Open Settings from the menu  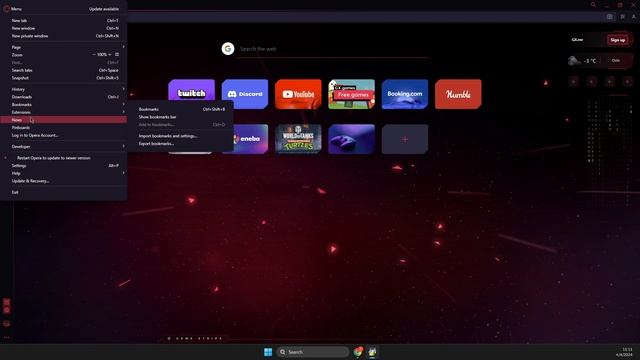pyautogui.click(x=63, y=166)
